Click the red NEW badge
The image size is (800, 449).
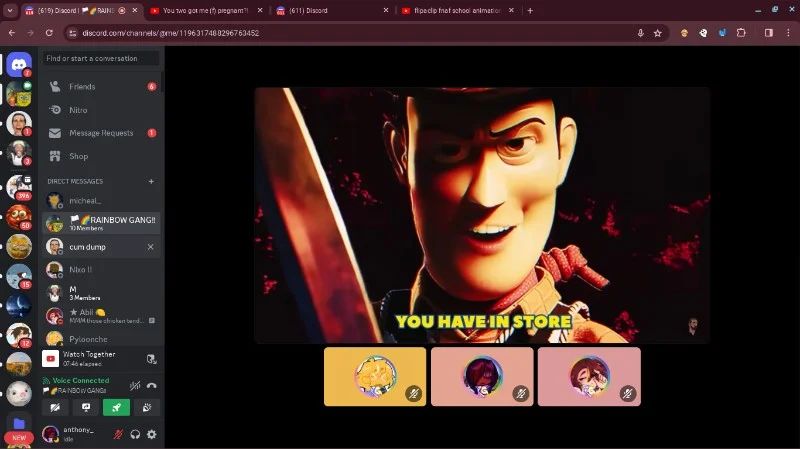click(19, 438)
